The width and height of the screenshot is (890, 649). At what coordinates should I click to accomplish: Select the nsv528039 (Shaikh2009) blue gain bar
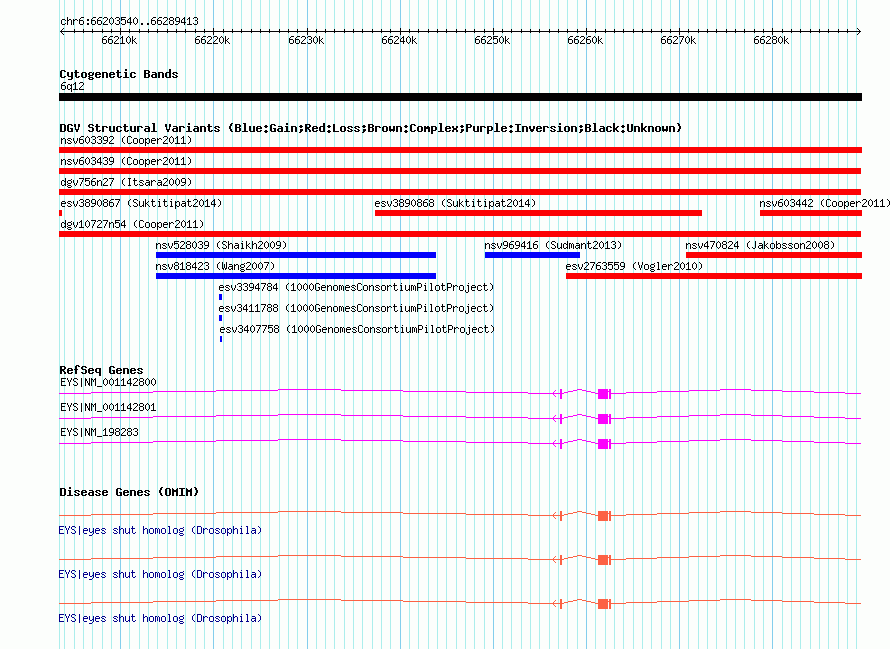296,255
